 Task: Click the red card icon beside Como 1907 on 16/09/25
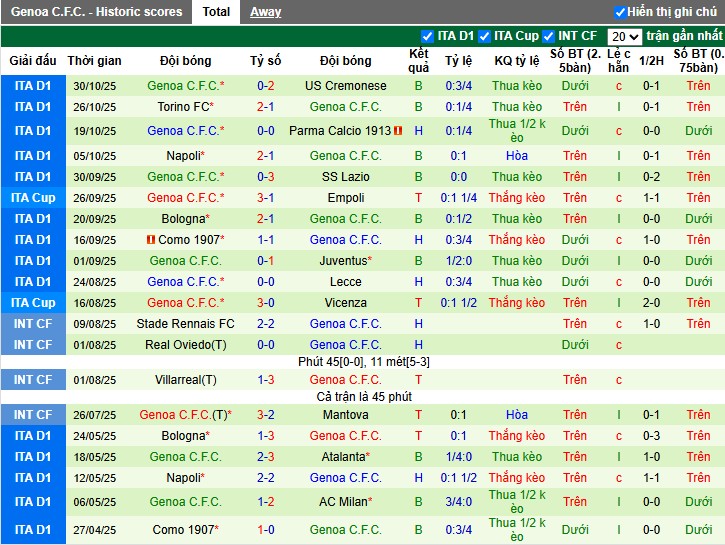pyautogui.click(x=150, y=239)
